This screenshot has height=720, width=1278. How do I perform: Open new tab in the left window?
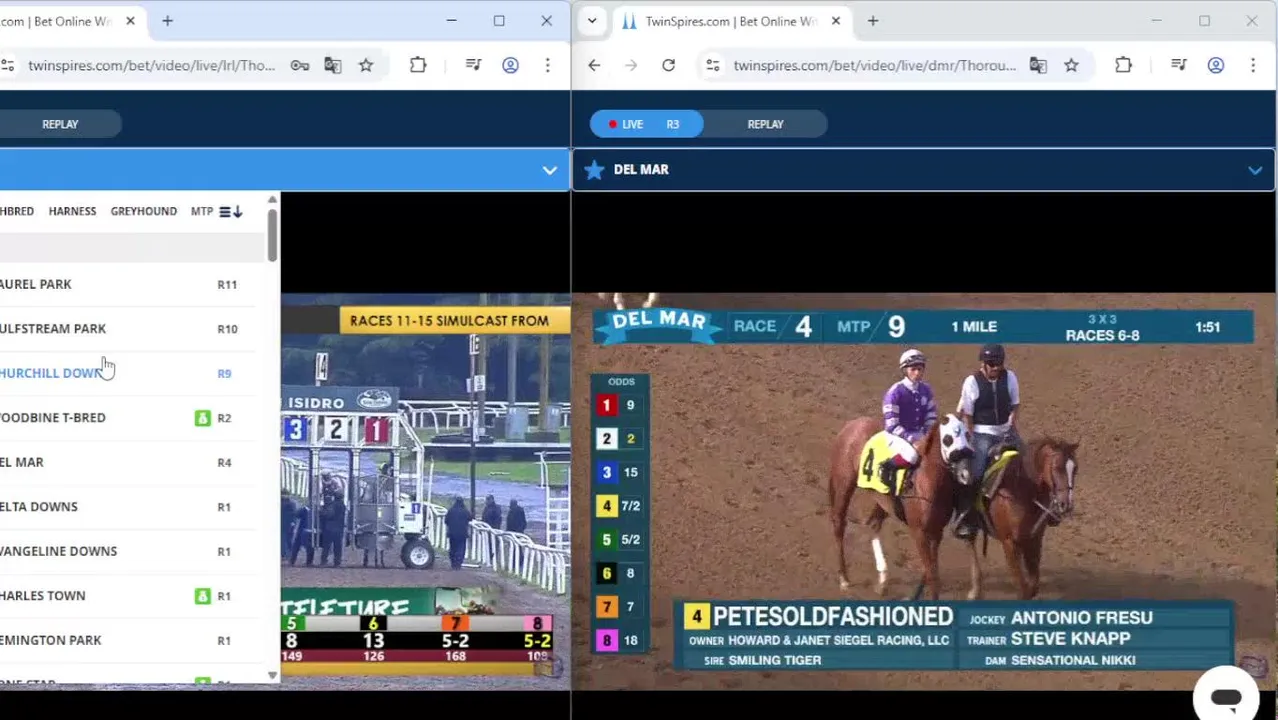167,21
